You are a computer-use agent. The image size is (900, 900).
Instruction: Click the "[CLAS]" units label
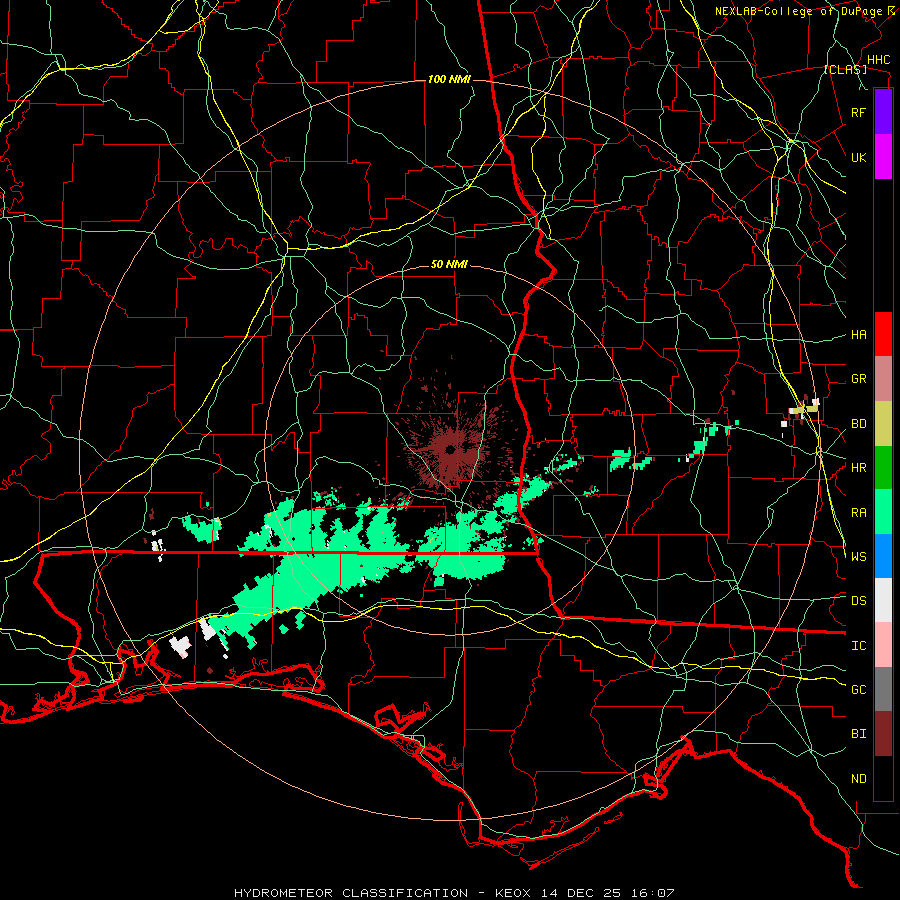pos(845,70)
